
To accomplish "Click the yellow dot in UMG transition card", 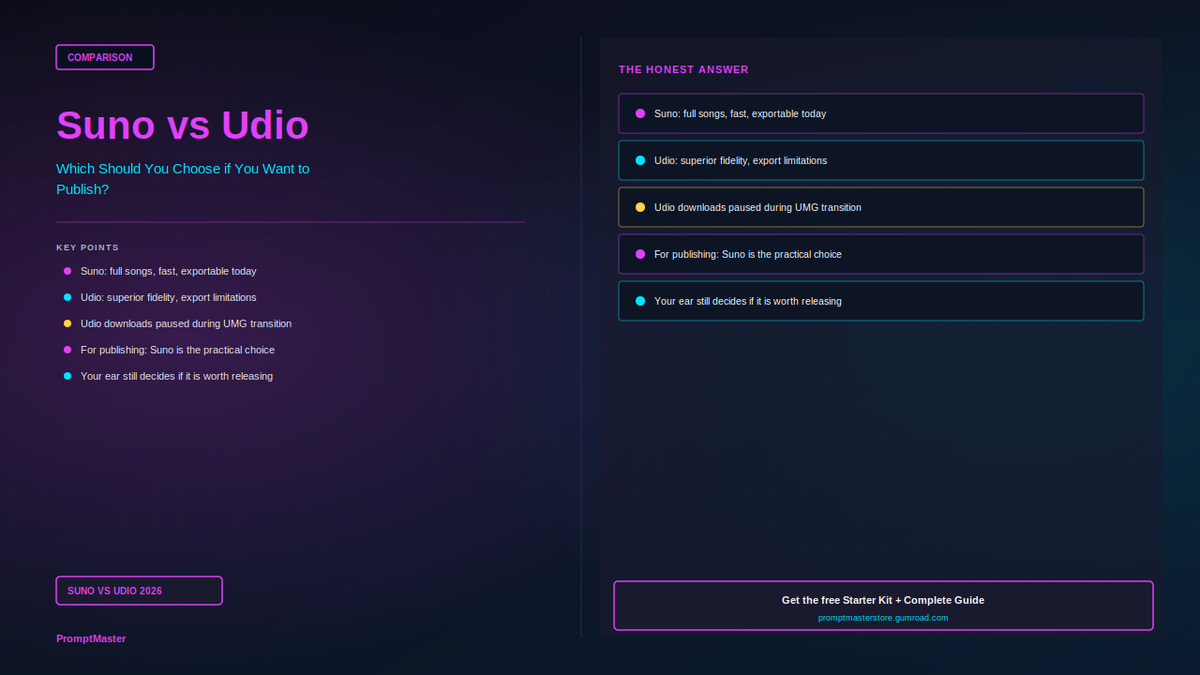I will (640, 207).
